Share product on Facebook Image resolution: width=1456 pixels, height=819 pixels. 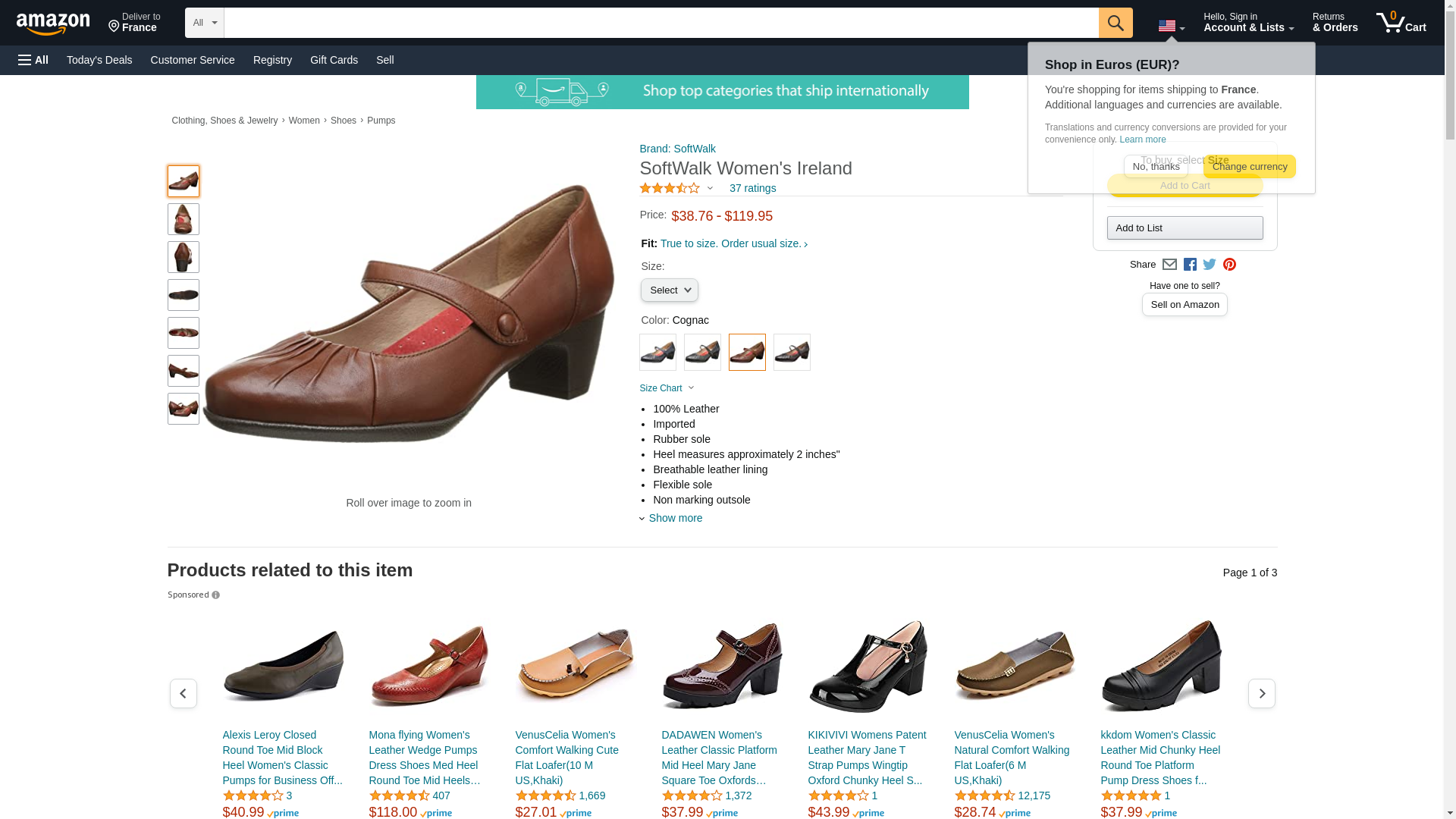coord(1190,265)
